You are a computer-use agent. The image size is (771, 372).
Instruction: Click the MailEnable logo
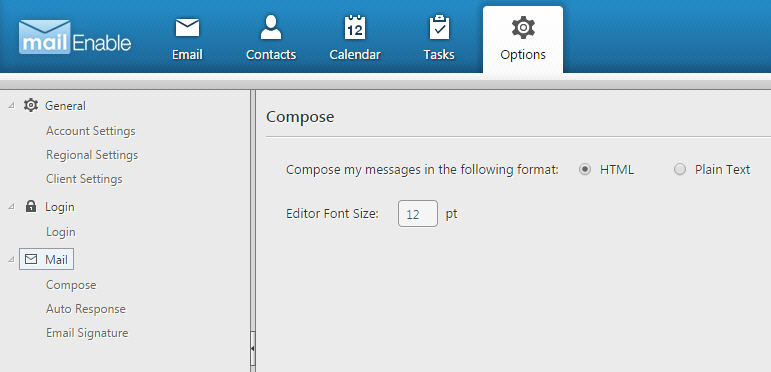(75, 37)
